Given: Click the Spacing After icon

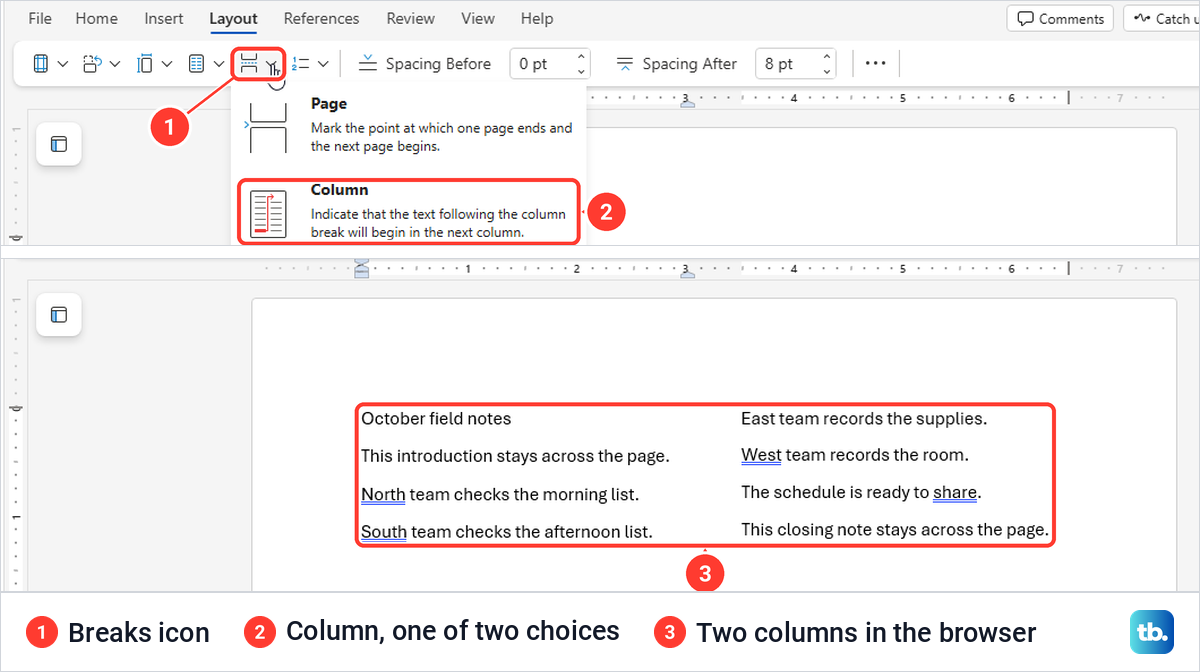Looking at the screenshot, I should pos(625,64).
